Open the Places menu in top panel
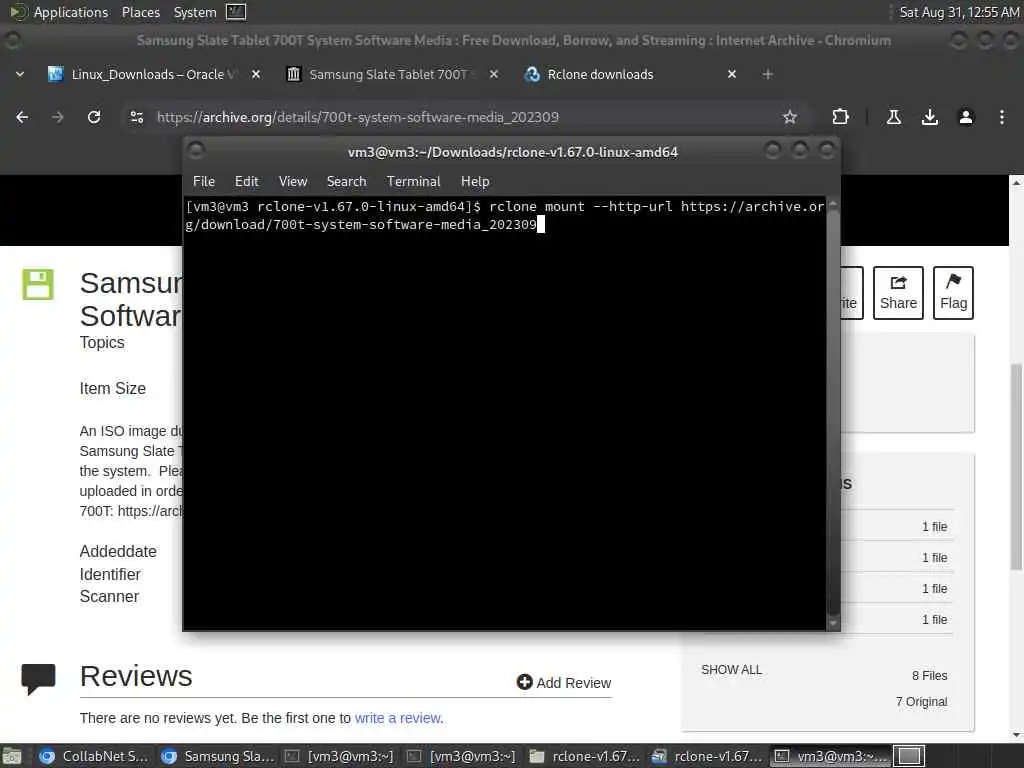The width and height of the screenshot is (1024, 768). click(140, 12)
